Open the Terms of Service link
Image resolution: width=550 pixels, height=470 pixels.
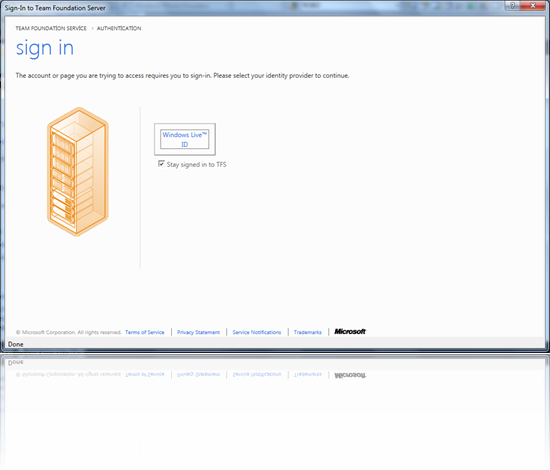[145, 332]
